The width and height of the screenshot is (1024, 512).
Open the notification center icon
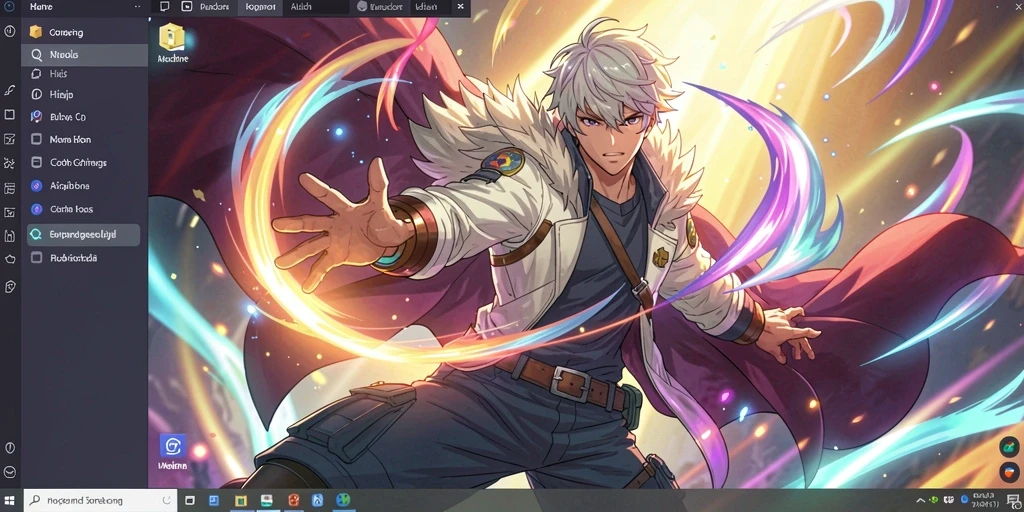click(1013, 501)
